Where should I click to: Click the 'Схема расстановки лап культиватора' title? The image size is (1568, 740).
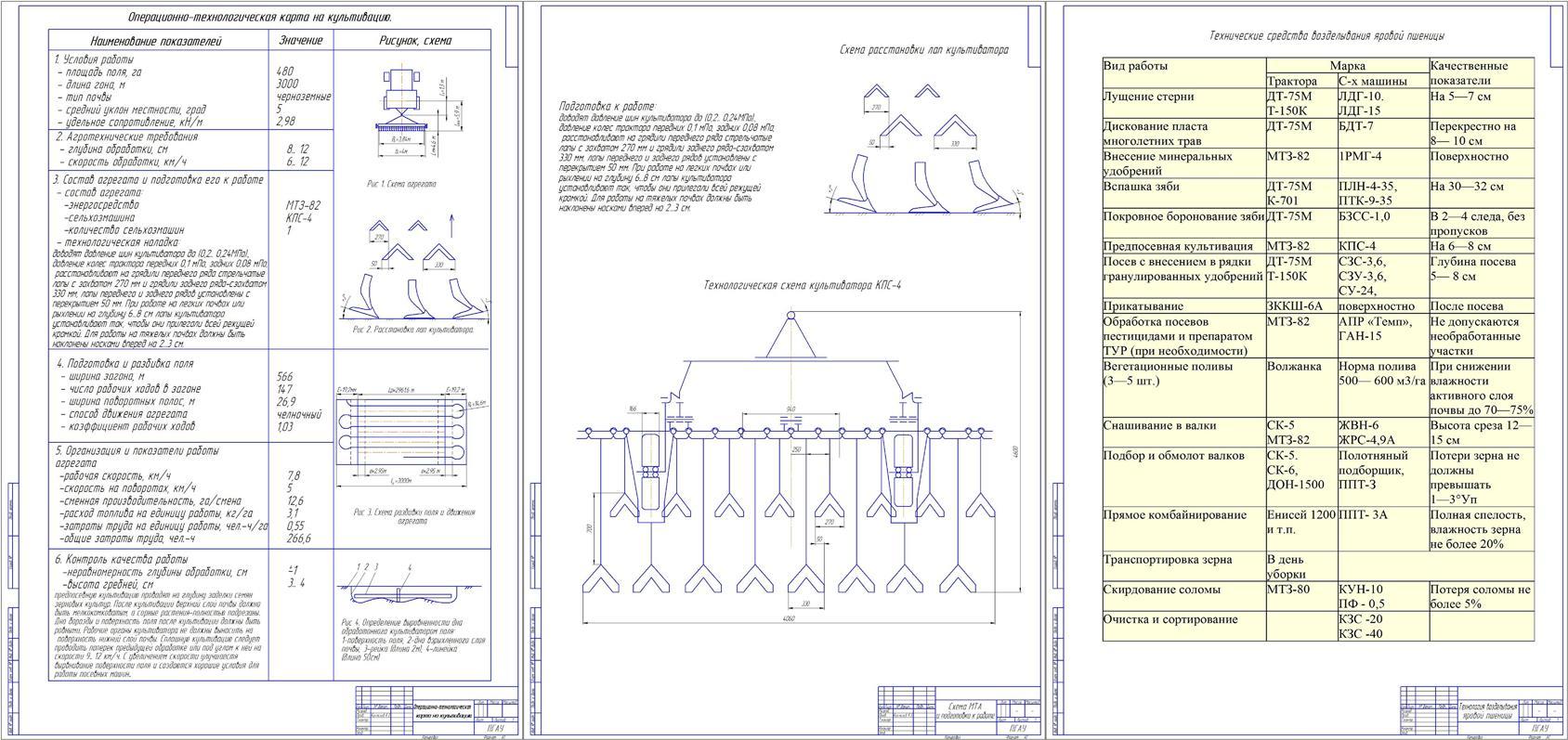pos(922,50)
